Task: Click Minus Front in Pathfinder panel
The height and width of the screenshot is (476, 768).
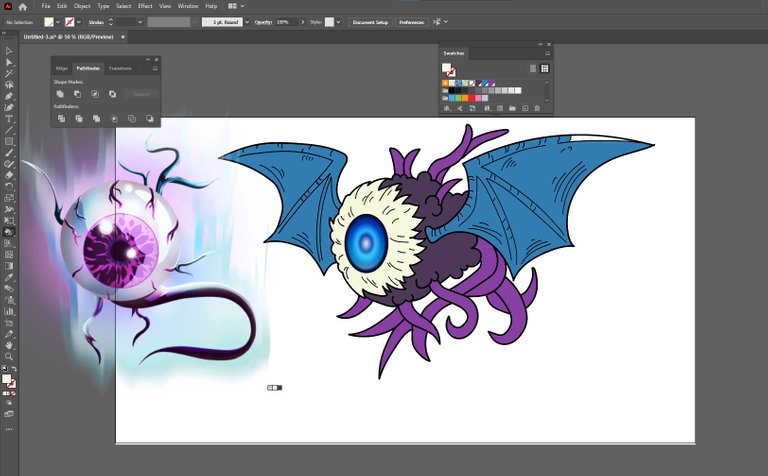Action: (77, 94)
